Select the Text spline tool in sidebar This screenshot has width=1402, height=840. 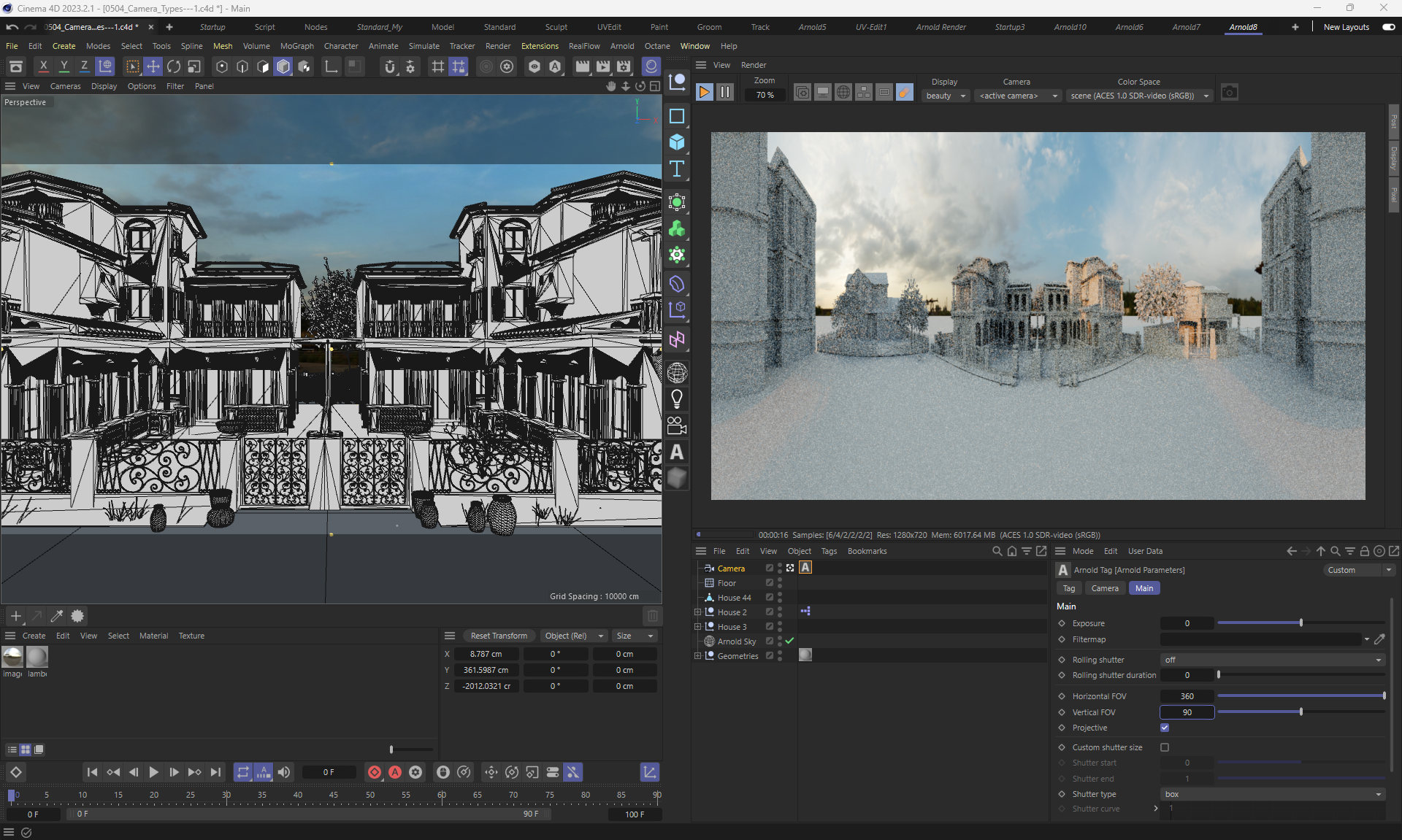677,169
